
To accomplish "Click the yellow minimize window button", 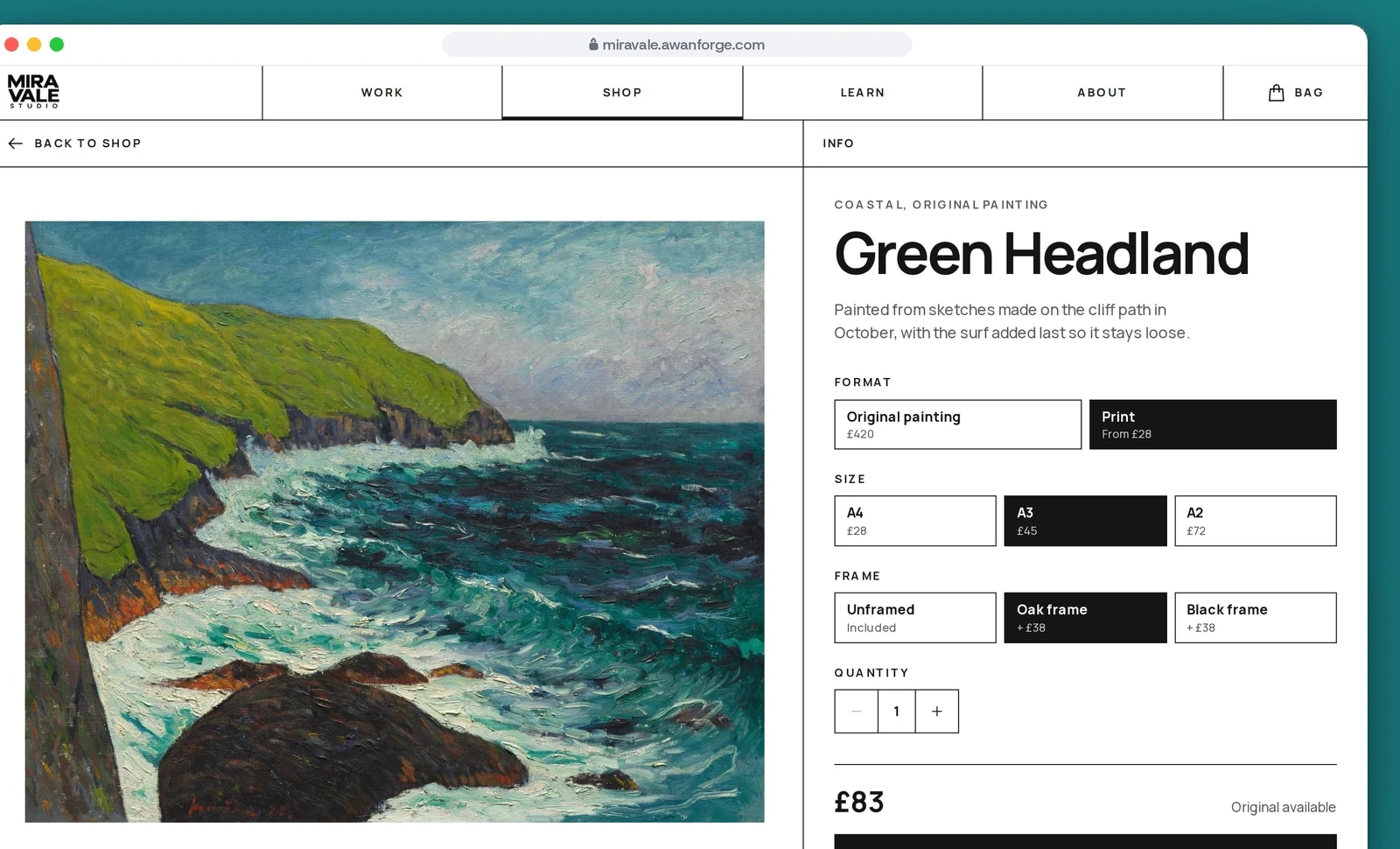I will [34, 44].
